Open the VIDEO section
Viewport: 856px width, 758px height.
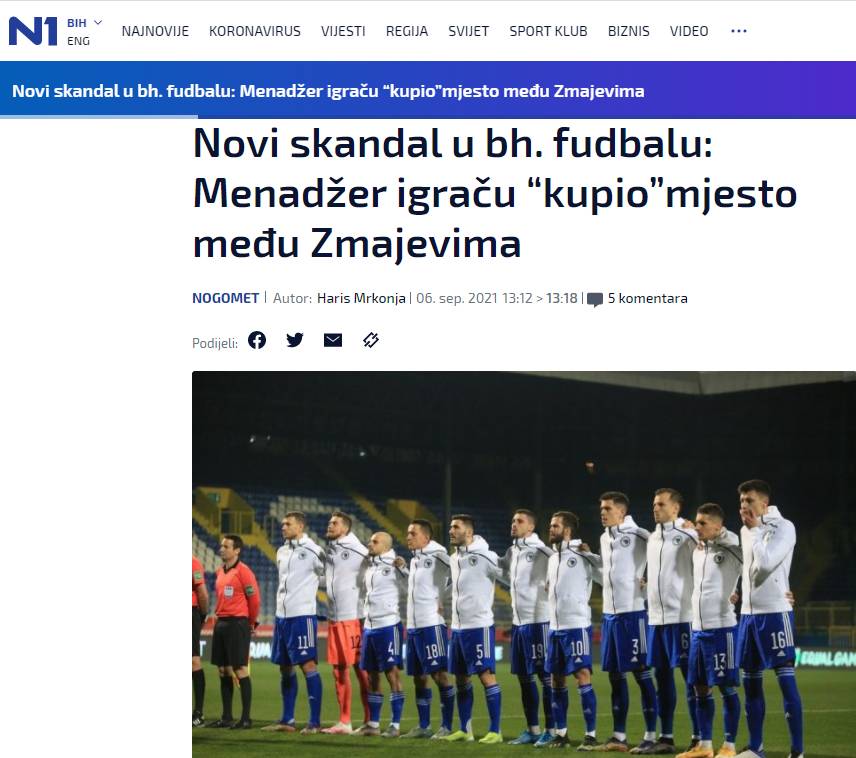point(689,31)
